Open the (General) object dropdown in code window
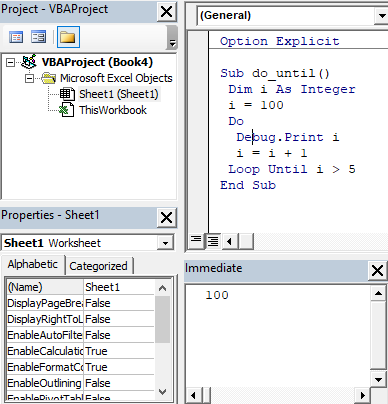The height and width of the screenshot is (404, 388). click(x=381, y=16)
